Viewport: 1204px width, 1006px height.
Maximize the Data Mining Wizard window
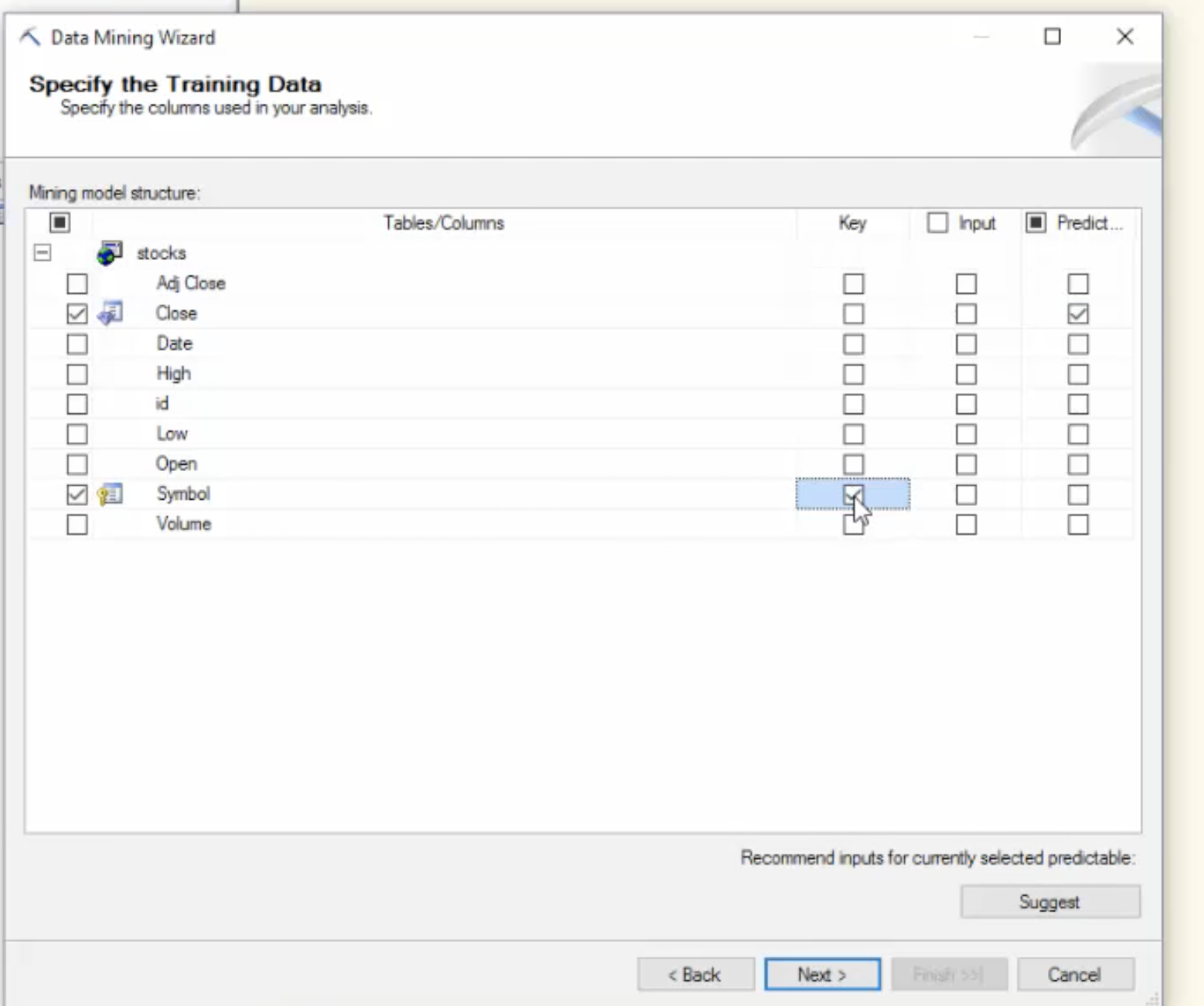coord(1053,37)
